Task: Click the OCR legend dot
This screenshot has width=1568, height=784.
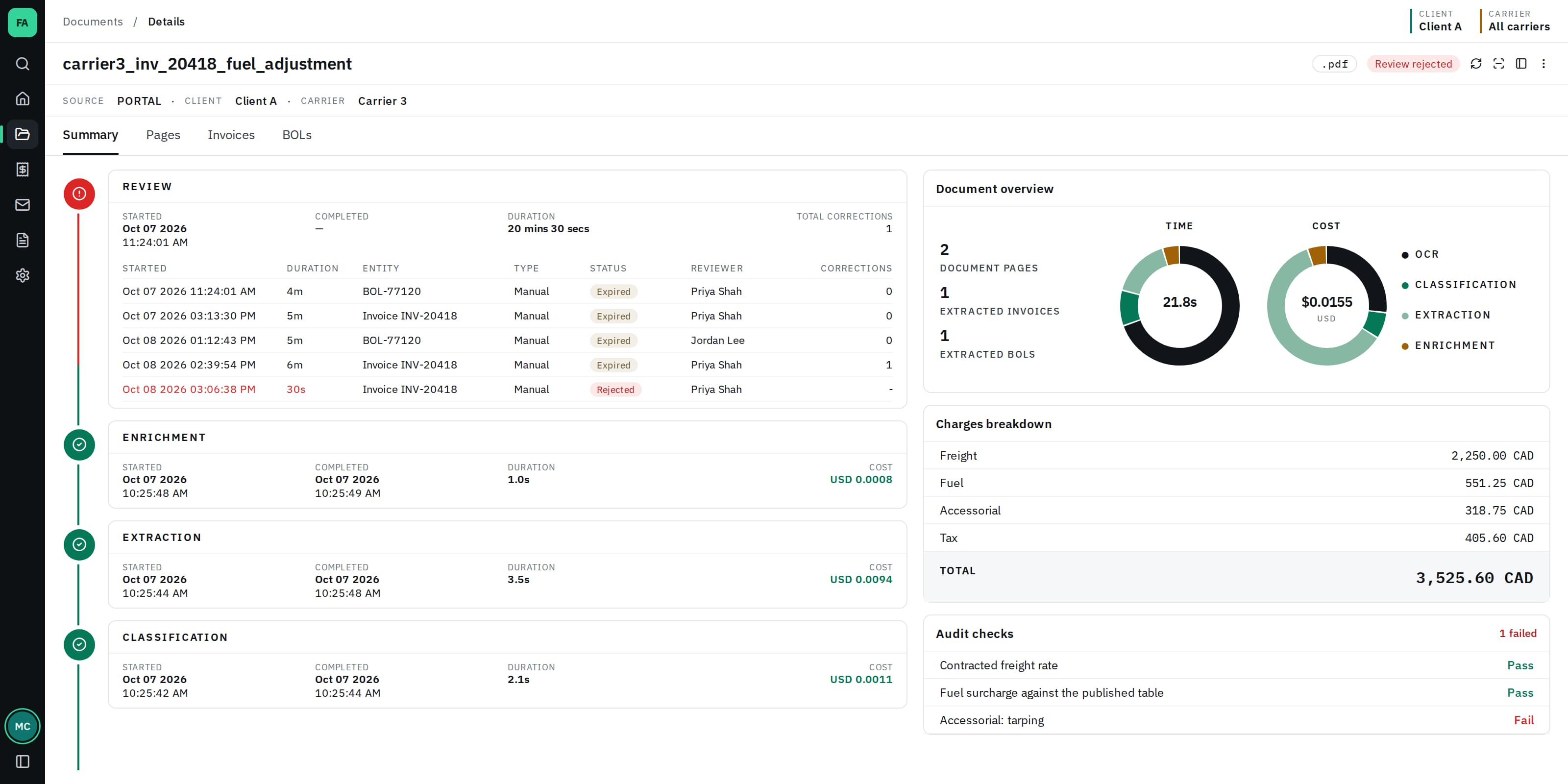Action: tap(1405, 255)
